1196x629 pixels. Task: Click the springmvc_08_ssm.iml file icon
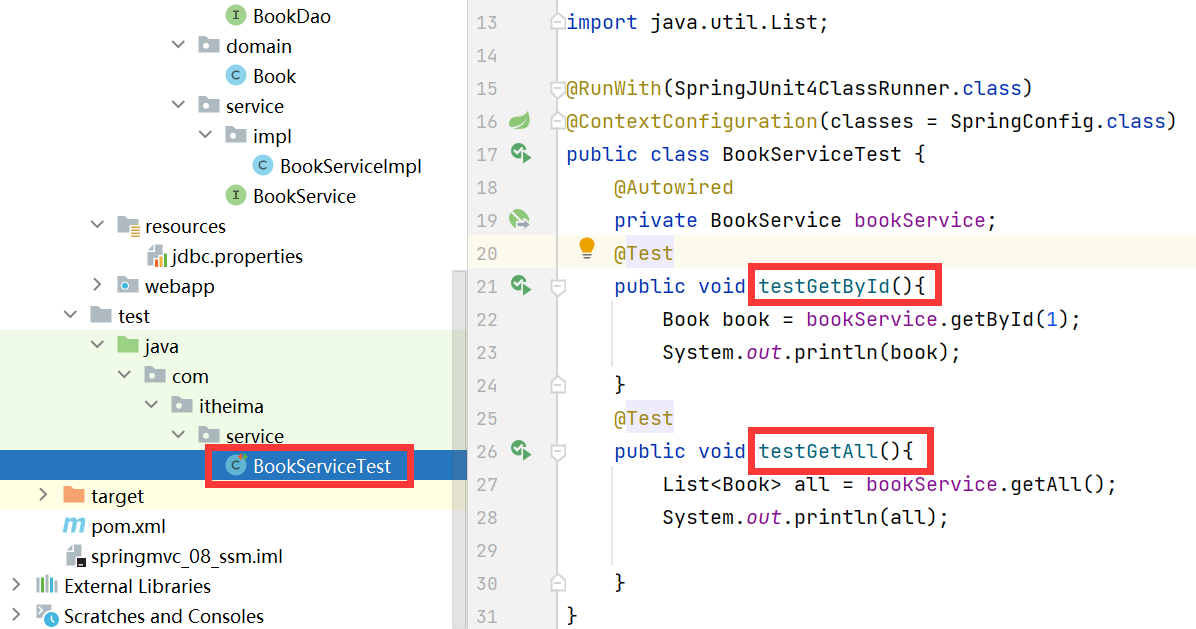click(76, 556)
